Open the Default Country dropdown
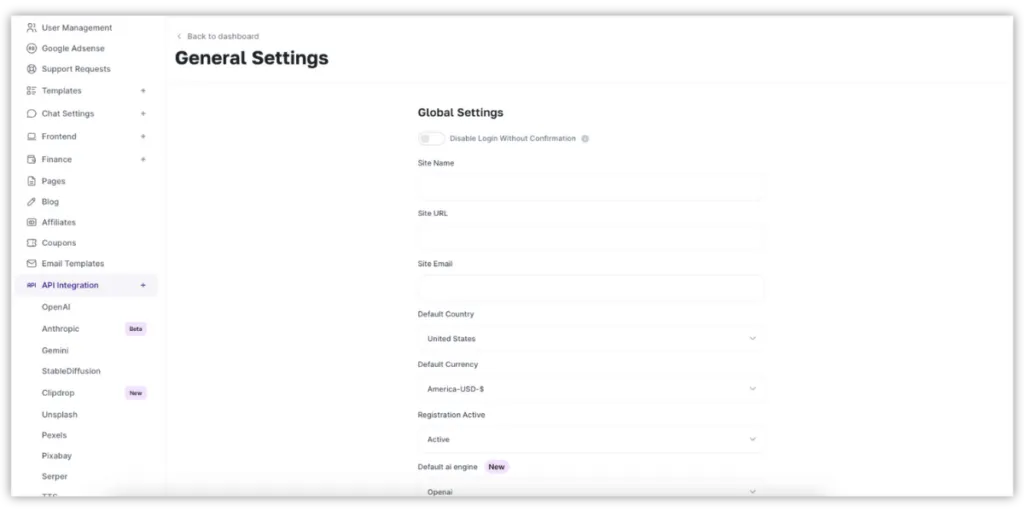Image resolution: width=1024 pixels, height=512 pixels. (590, 338)
